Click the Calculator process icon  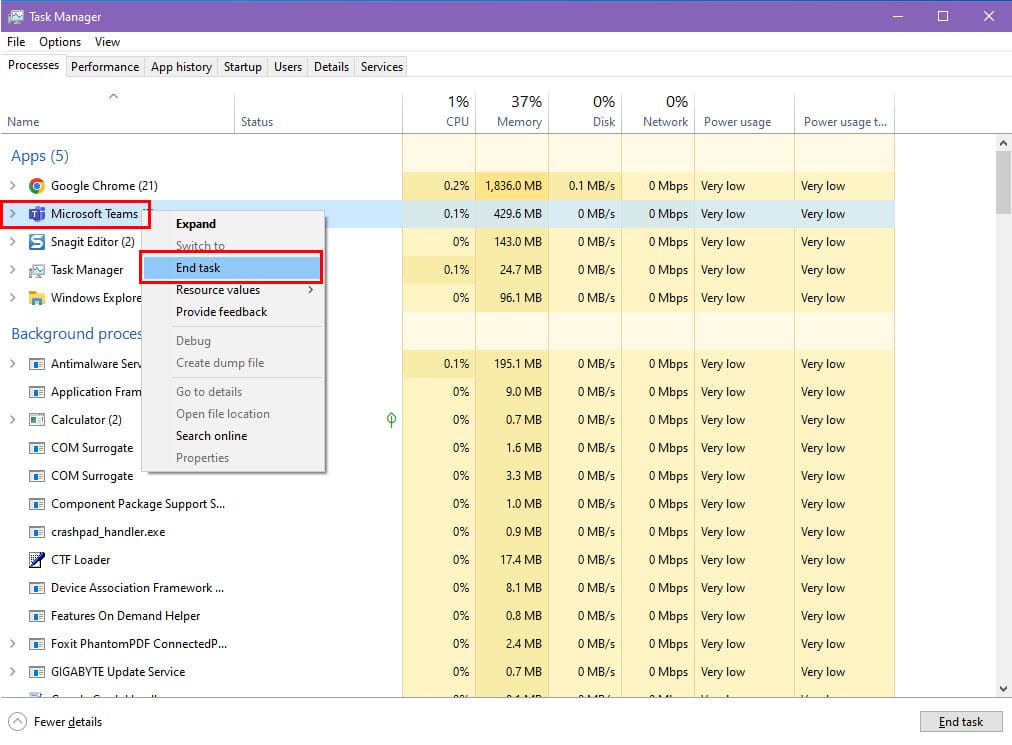pos(37,420)
